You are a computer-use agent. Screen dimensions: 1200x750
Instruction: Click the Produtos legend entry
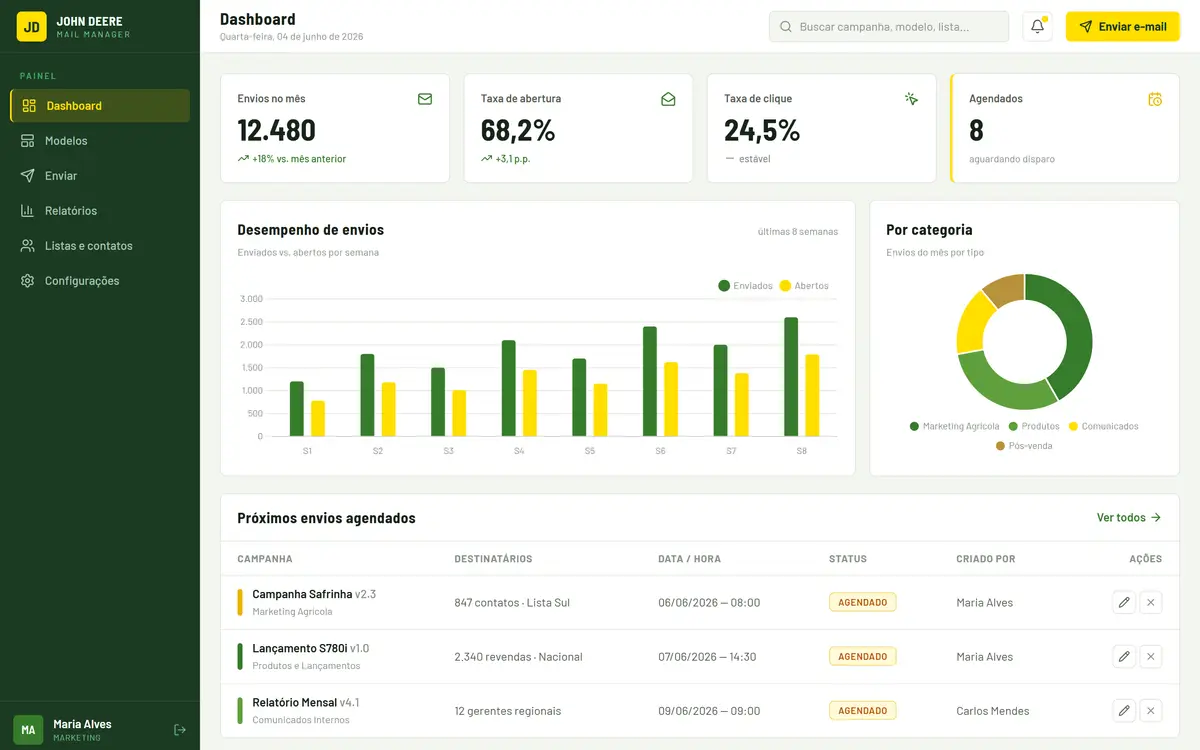[1034, 426]
